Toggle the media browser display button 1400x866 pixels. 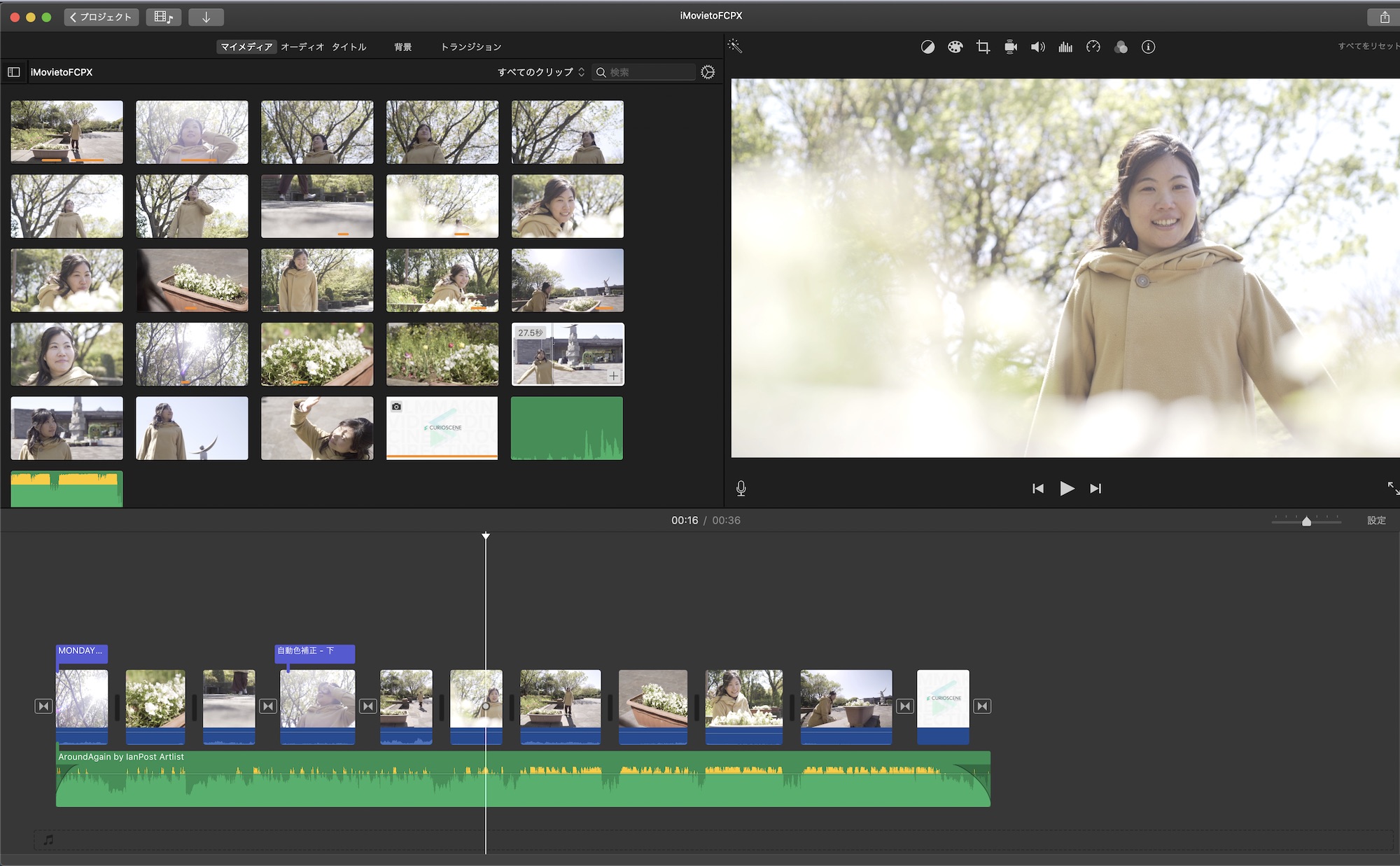[x=163, y=17]
